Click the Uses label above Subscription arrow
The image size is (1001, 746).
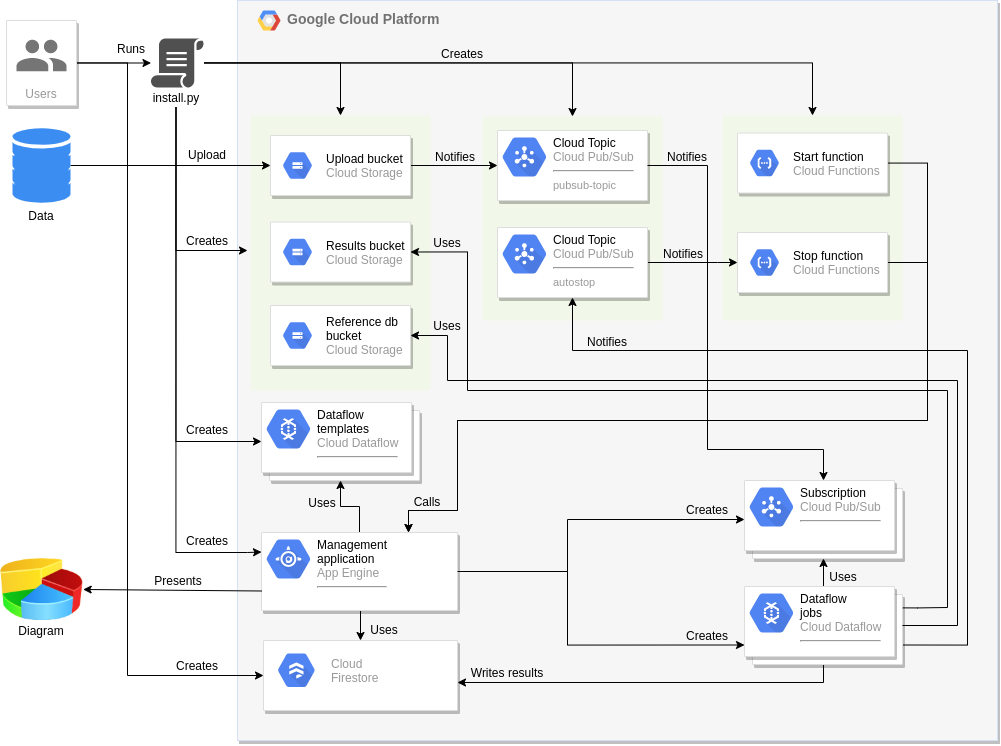pyautogui.click(x=843, y=577)
